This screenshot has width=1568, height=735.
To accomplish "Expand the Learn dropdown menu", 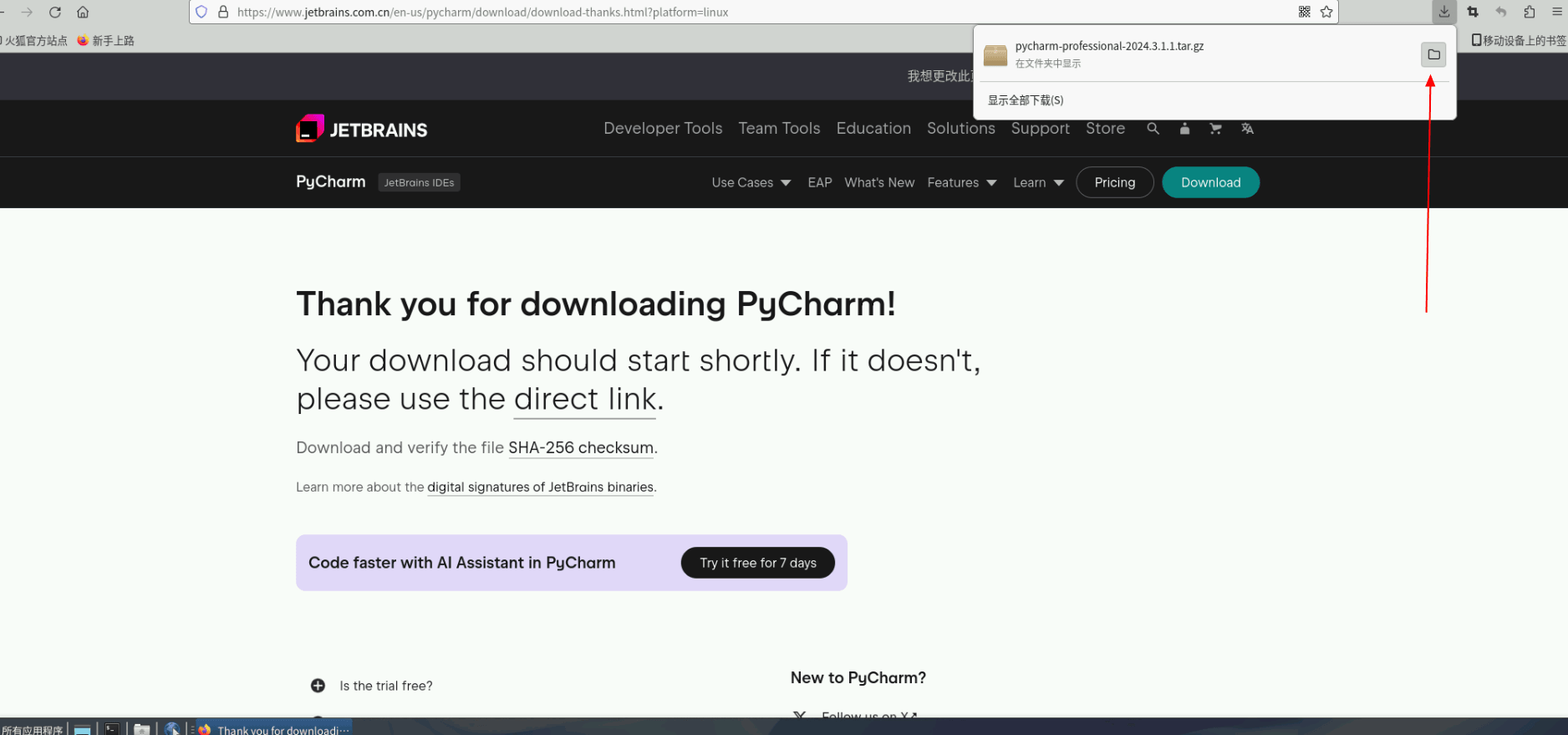I will coord(1038,182).
